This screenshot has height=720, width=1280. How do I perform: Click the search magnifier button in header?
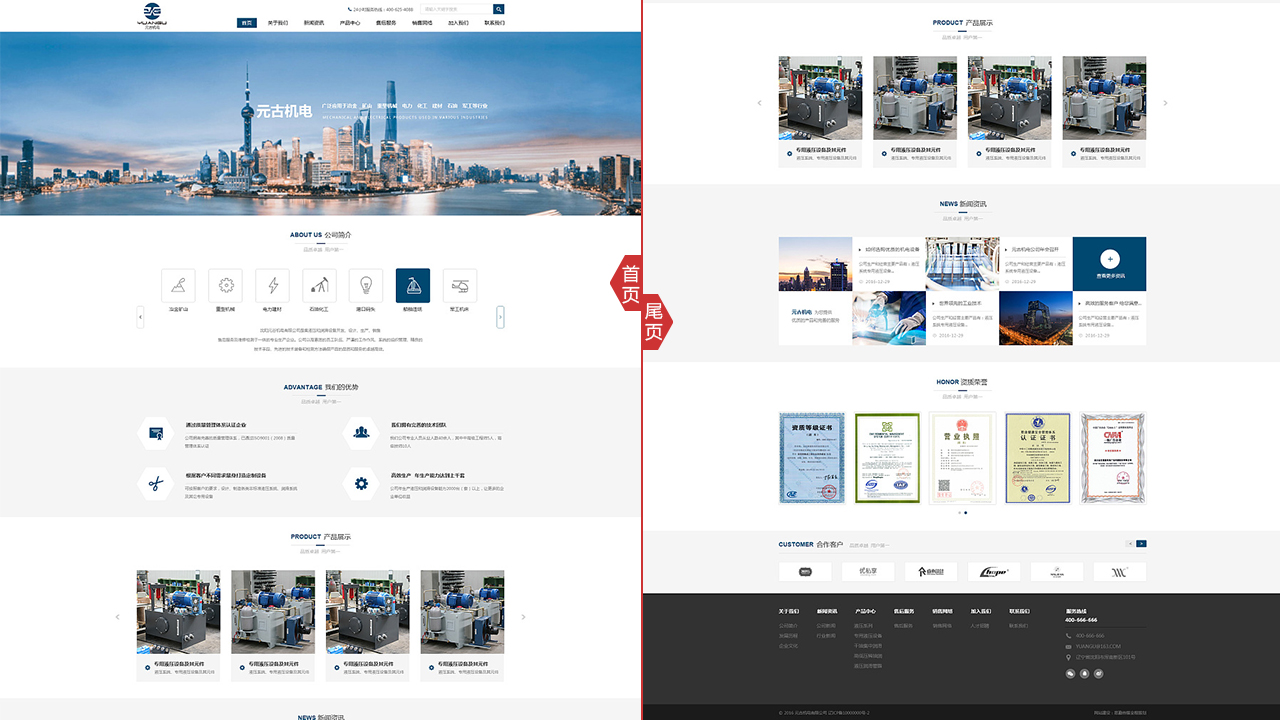click(499, 9)
